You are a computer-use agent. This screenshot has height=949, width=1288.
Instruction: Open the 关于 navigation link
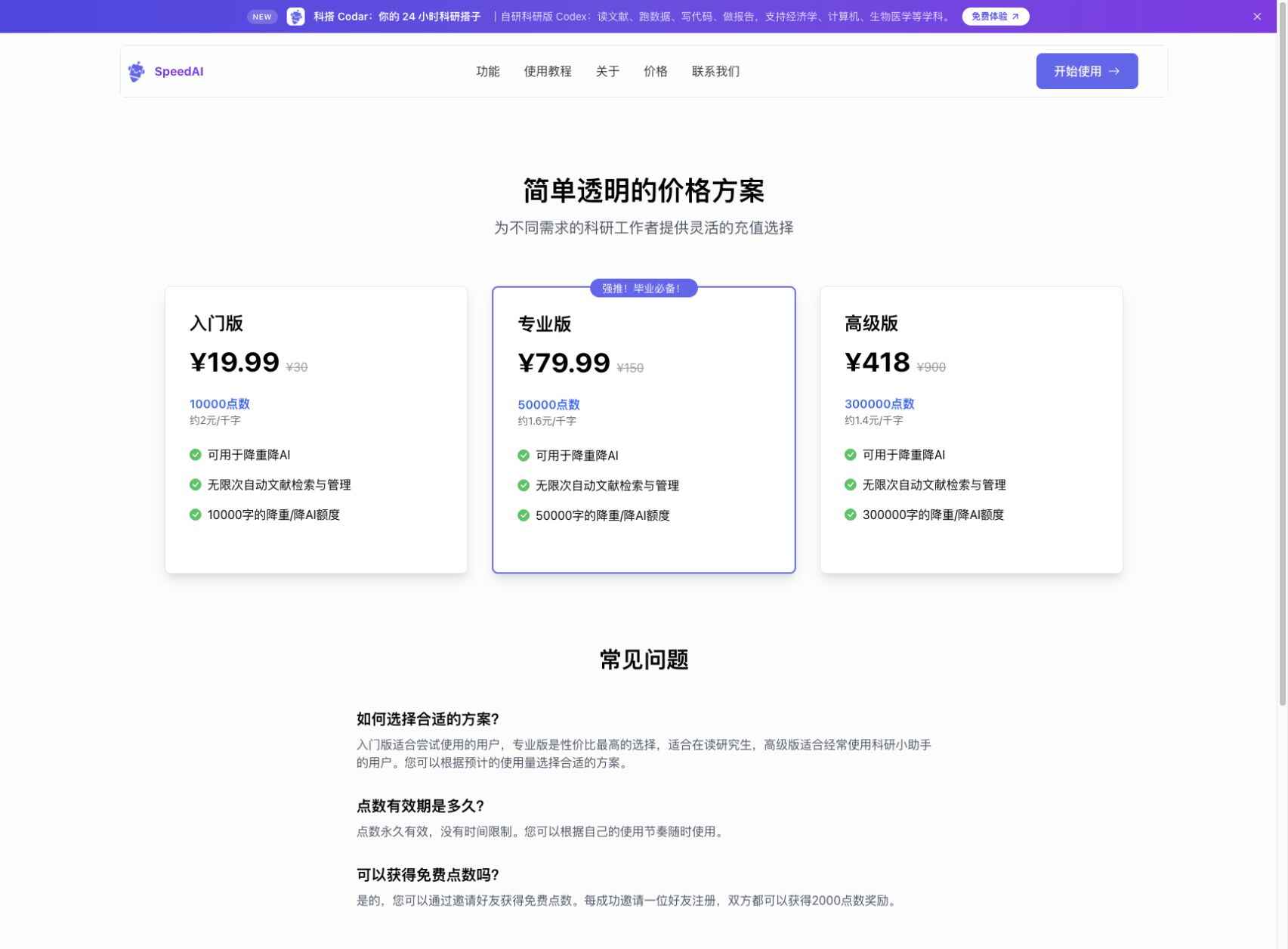click(607, 71)
